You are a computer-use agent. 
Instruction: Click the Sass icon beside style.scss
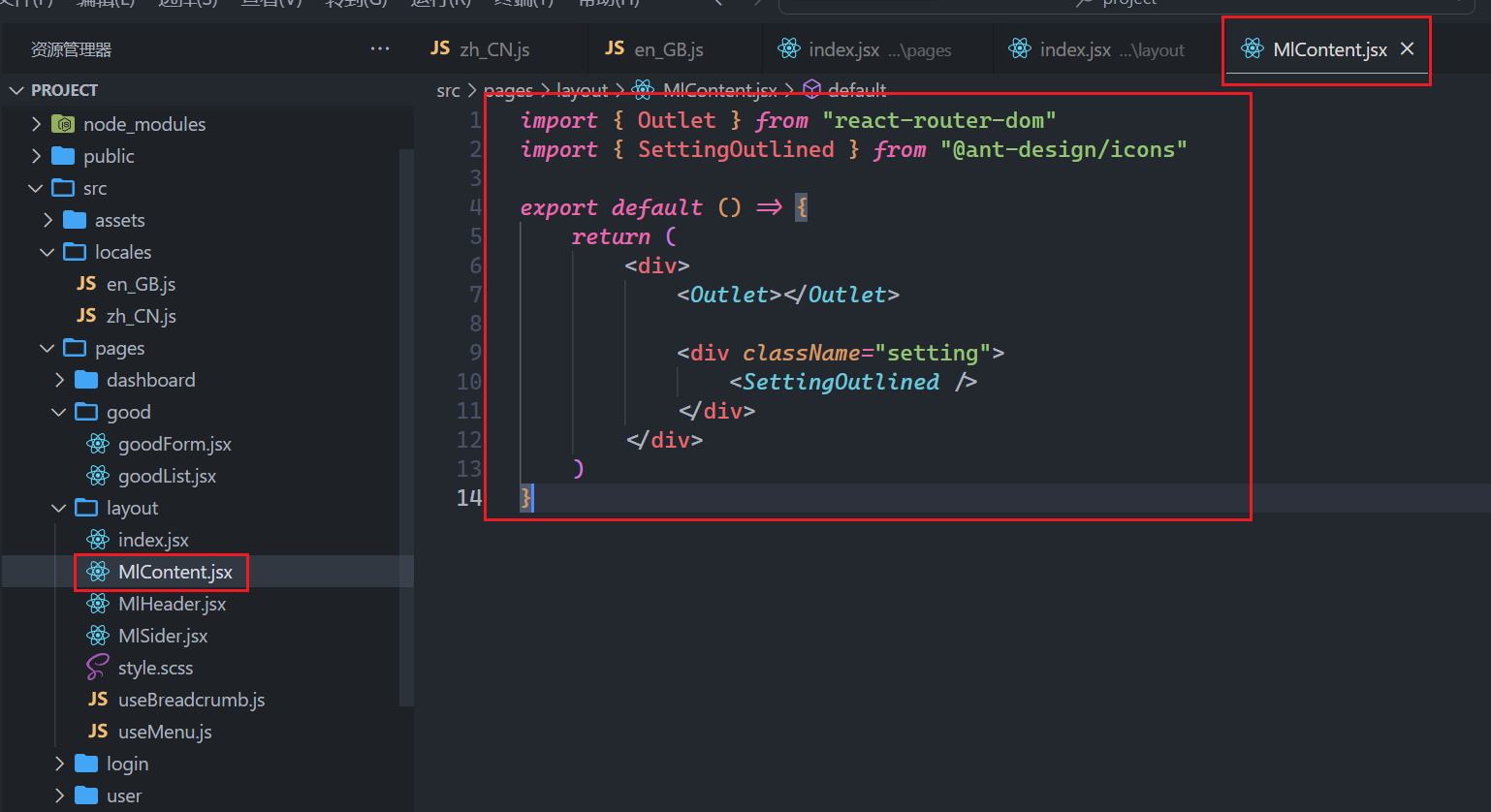click(98, 668)
